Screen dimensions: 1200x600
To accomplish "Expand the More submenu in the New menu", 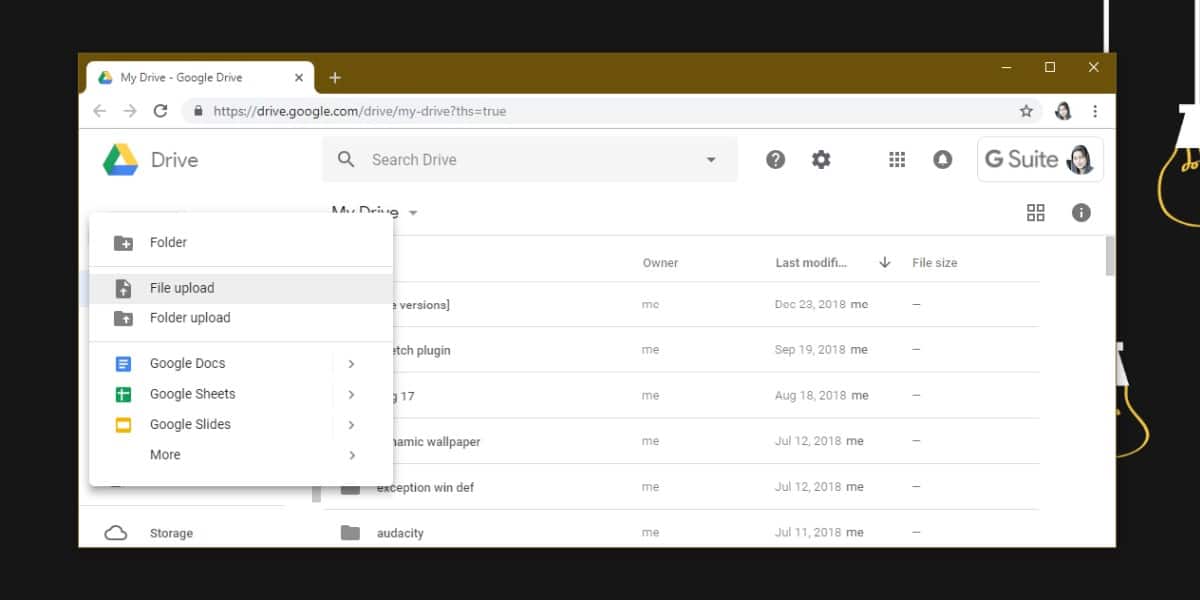I will 351,454.
